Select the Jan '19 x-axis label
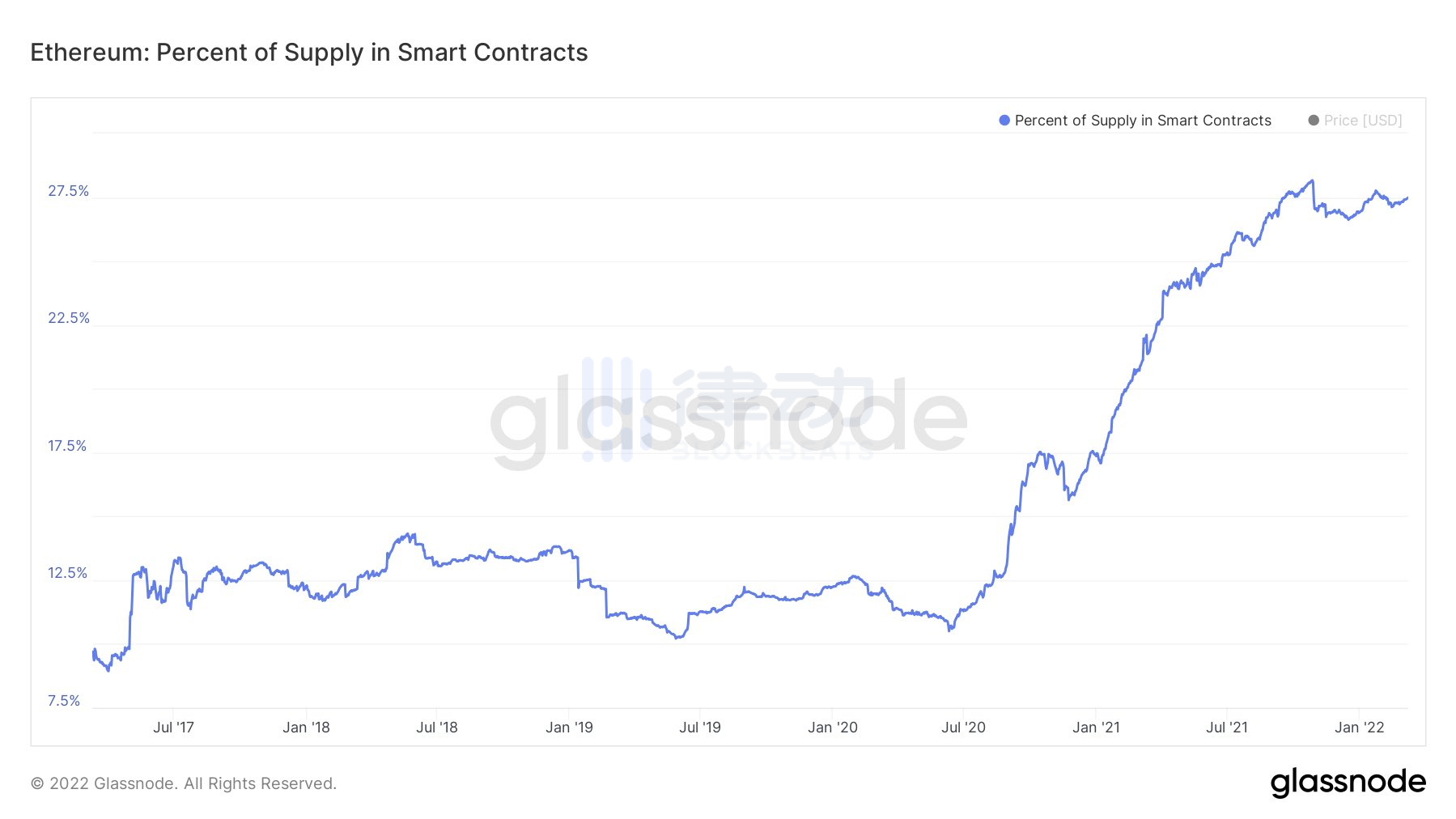The width and height of the screenshot is (1456, 819). coord(569,728)
